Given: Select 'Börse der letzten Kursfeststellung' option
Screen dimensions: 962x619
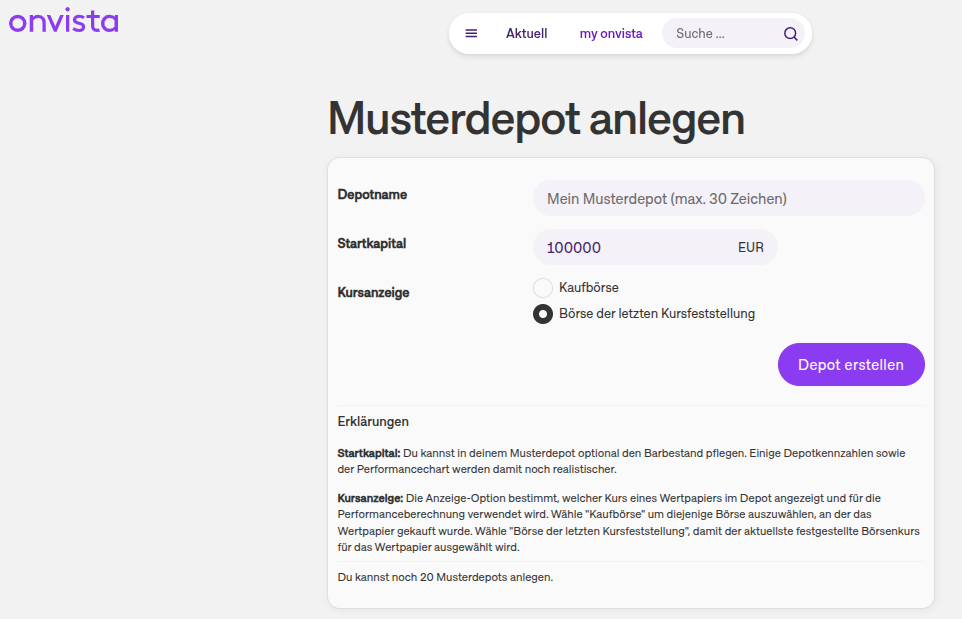Looking at the screenshot, I should click(542, 313).
